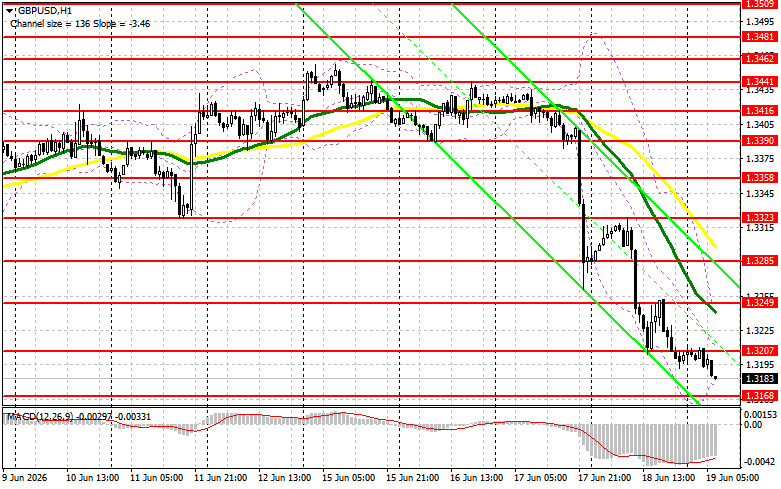The image size is (781, 489).
Task: Select the 1.3249 red price level label
Action: pyautogui.click(x=760, y=303)
